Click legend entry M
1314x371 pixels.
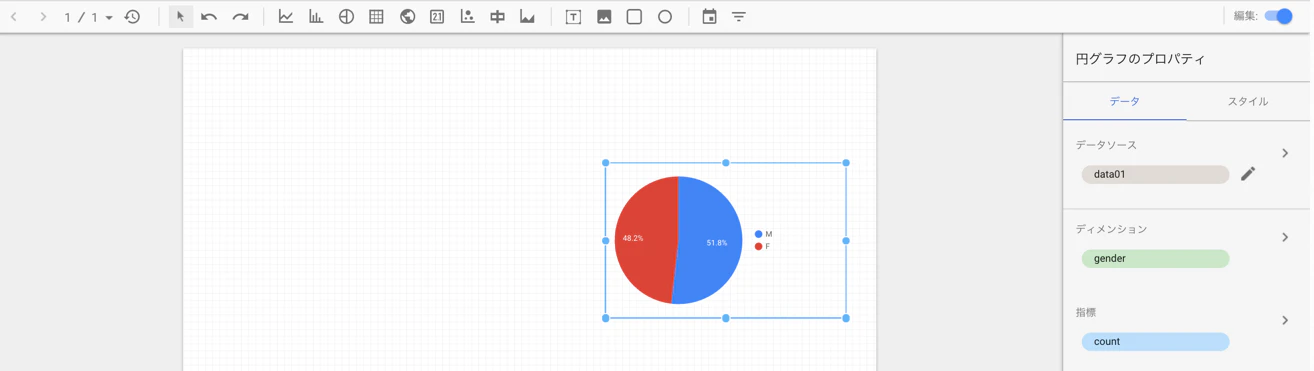(764, 234)
